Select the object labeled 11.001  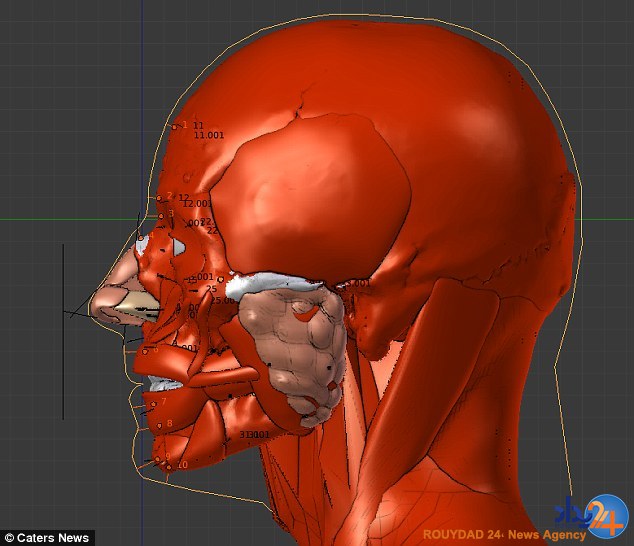click(x=209, y=135)
